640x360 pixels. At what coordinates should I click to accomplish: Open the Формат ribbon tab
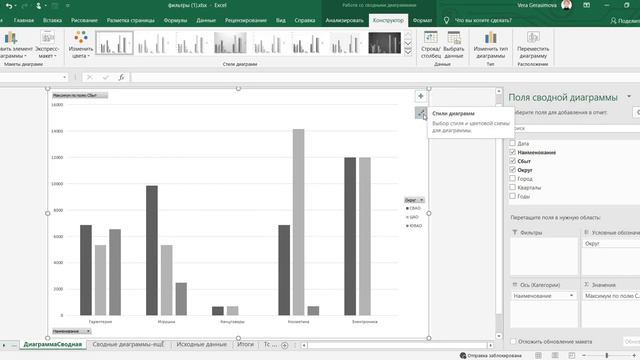tap(422, 20)
